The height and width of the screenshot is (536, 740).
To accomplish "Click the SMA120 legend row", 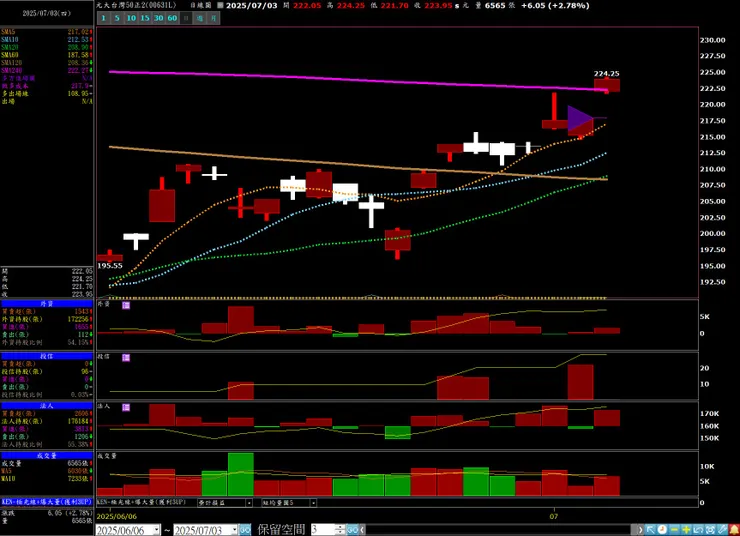I will click(47, 63).
